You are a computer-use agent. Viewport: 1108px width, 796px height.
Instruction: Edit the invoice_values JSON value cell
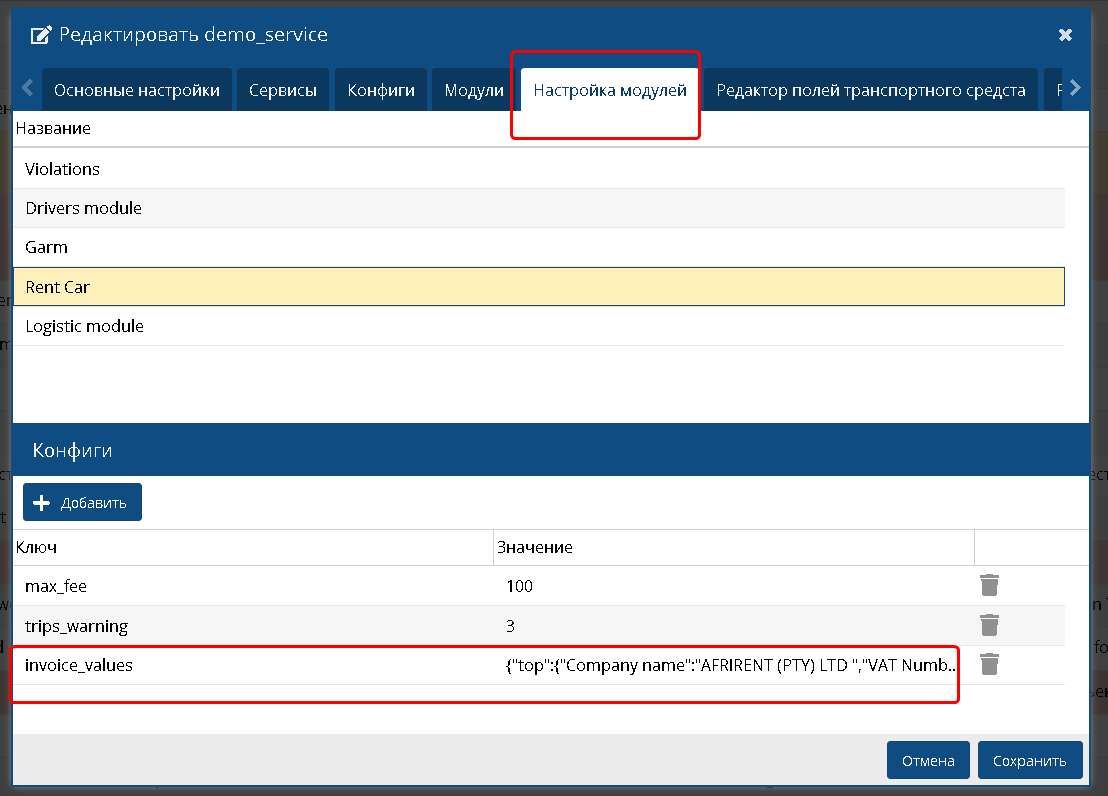(x=730, y=665)
